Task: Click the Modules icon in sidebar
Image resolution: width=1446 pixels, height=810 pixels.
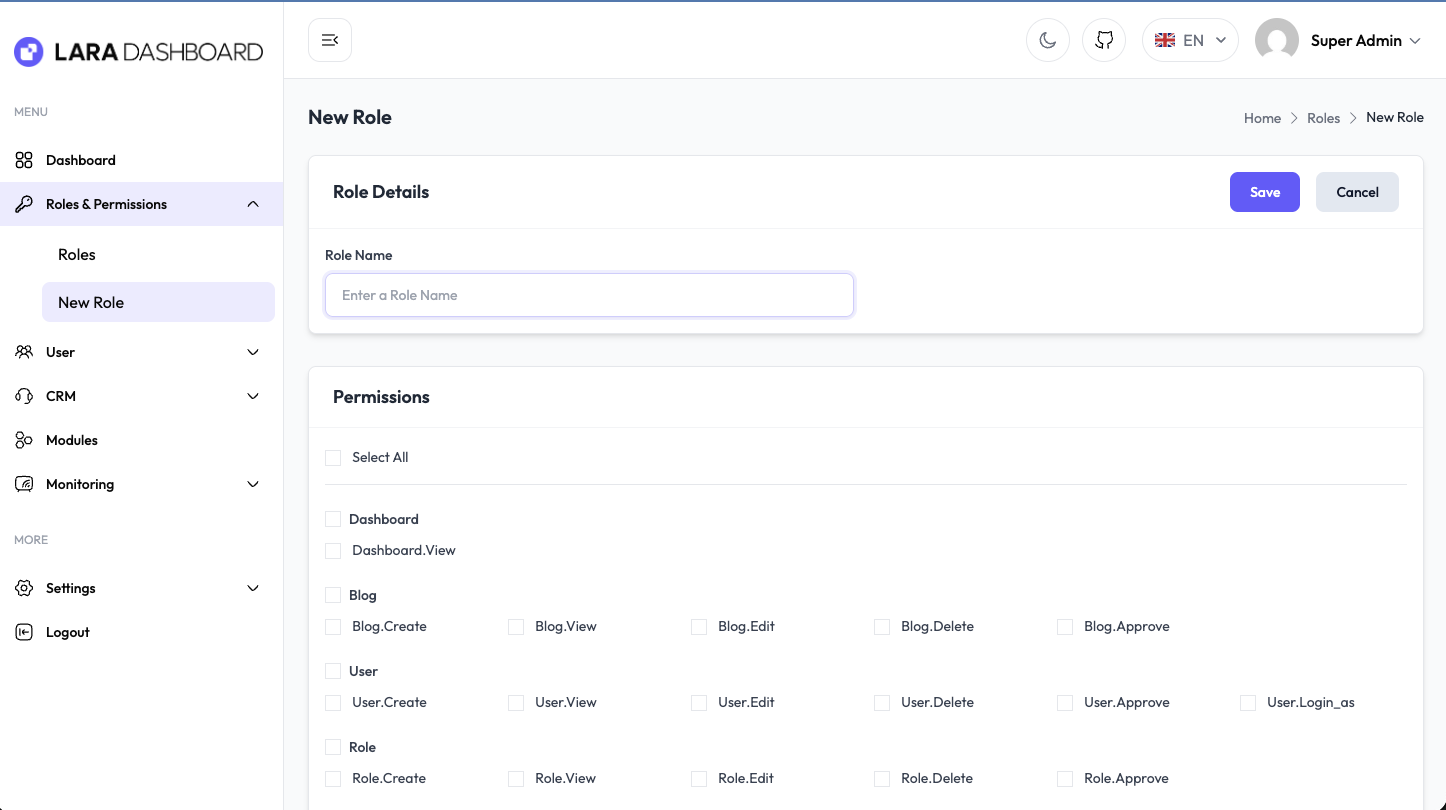Action: (24, 440)
